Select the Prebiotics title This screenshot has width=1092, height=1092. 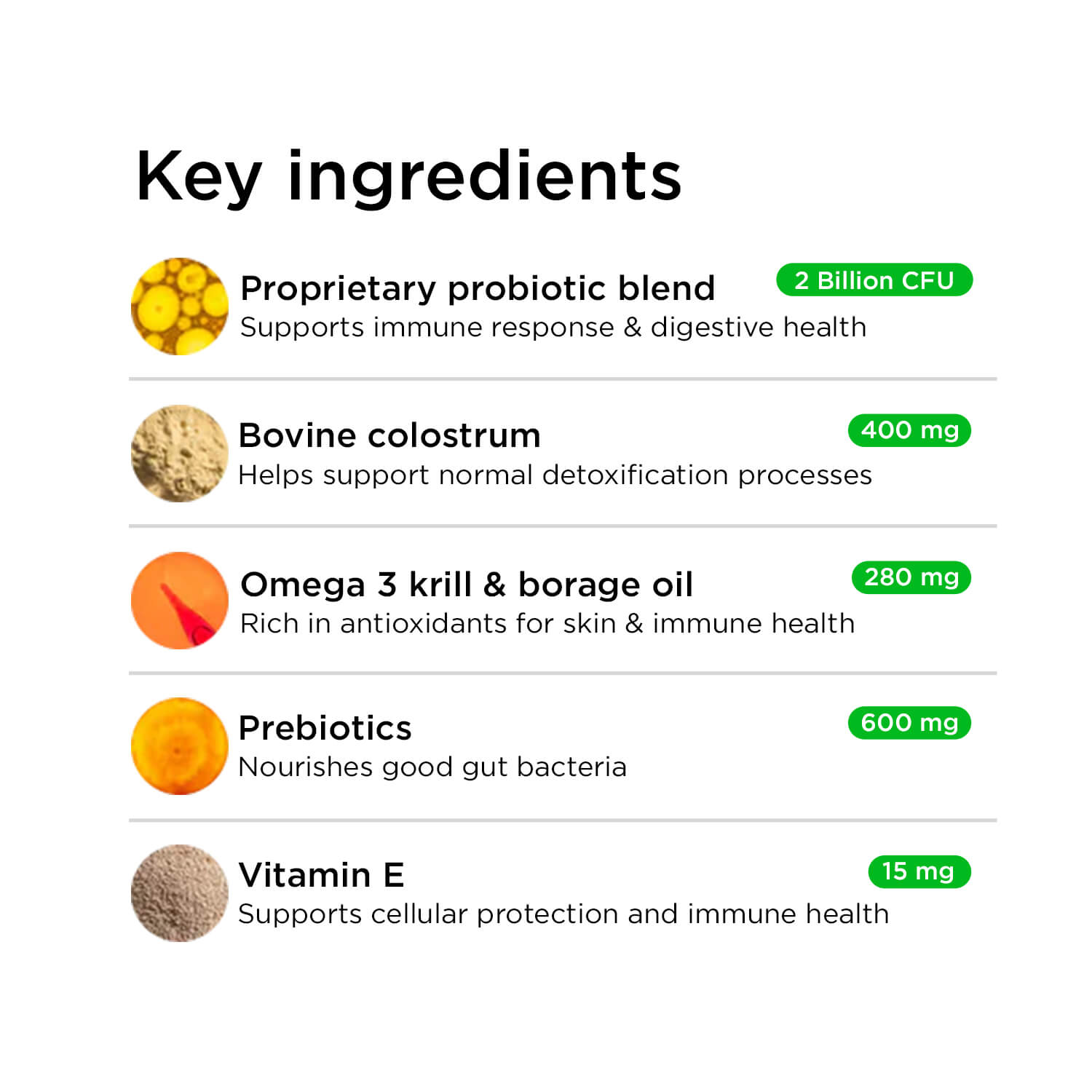325,728
